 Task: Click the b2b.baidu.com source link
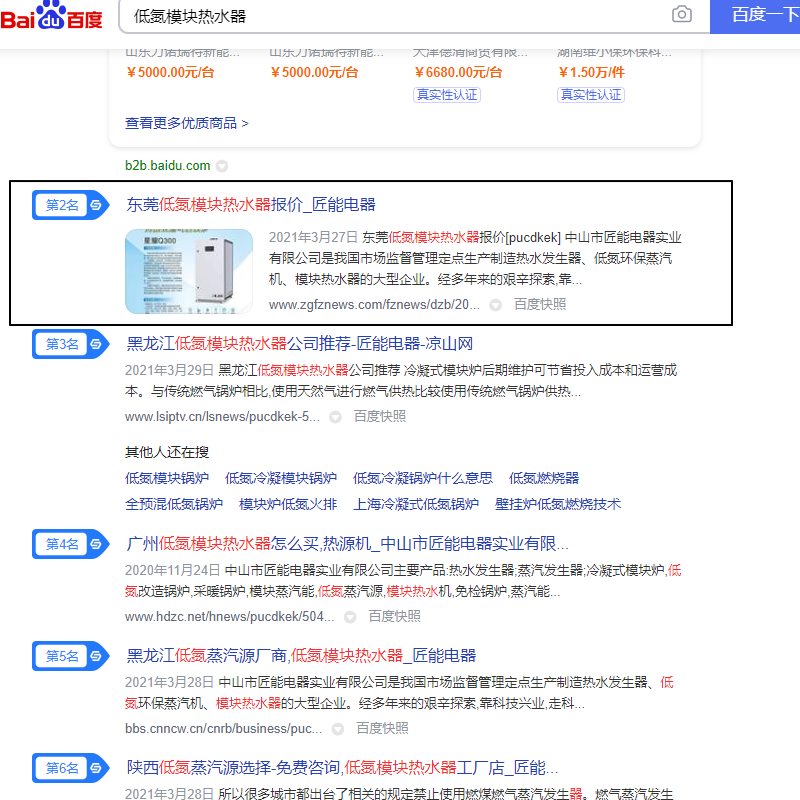point(167,166)
